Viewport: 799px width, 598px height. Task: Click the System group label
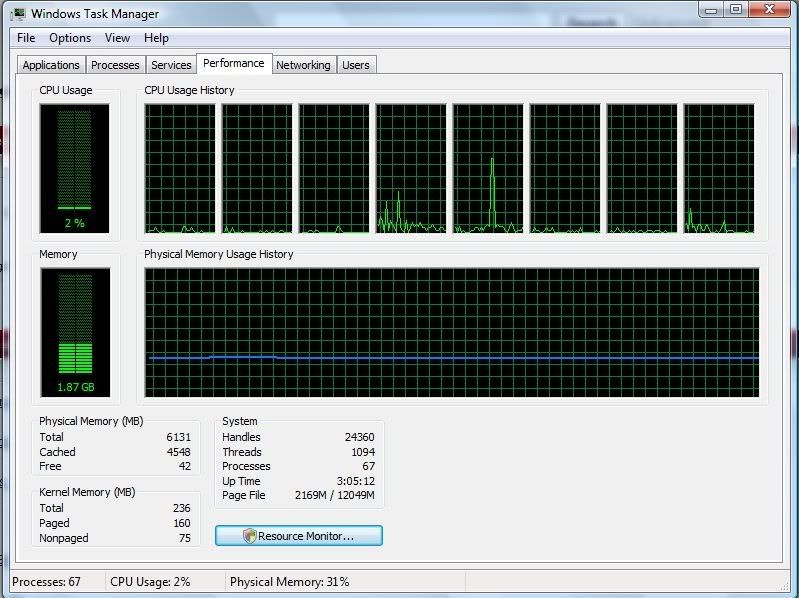pos(239,421)
